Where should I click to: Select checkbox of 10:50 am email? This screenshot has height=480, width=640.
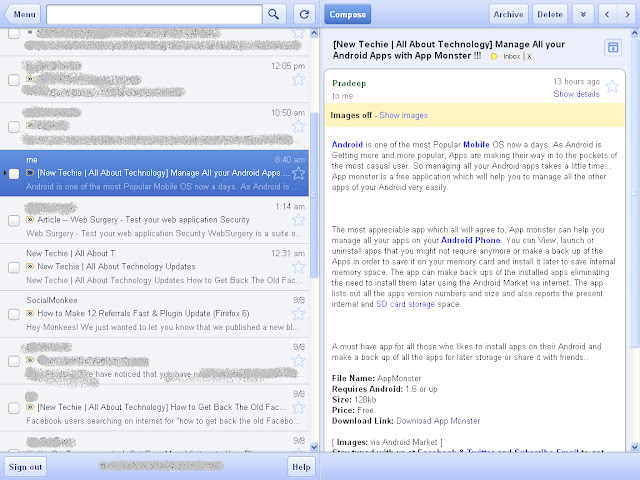(14, 127)
